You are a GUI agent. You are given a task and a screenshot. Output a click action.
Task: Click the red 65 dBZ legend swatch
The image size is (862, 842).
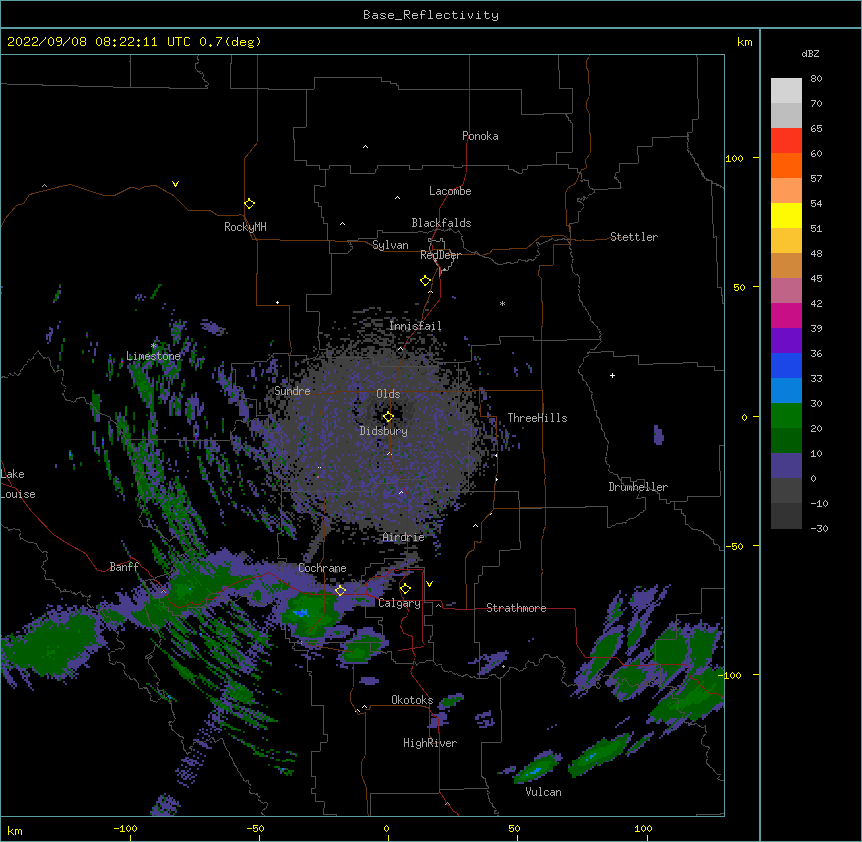click(x=786, y=141)
